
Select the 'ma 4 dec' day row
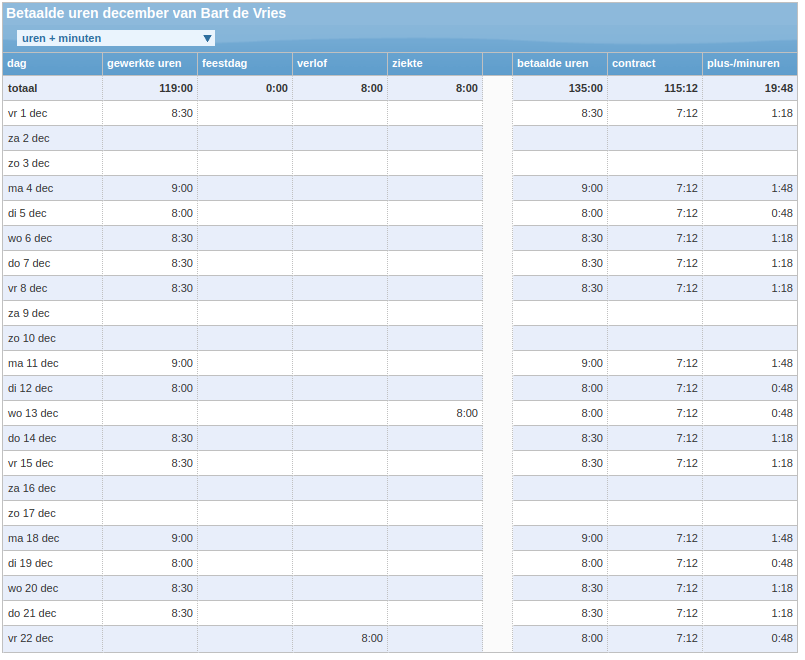pyautogui.click(x=30, y=188)
